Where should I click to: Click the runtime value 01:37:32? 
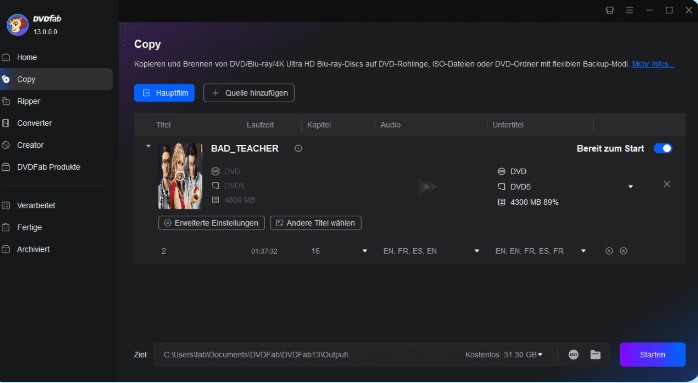tap(264, 252)
